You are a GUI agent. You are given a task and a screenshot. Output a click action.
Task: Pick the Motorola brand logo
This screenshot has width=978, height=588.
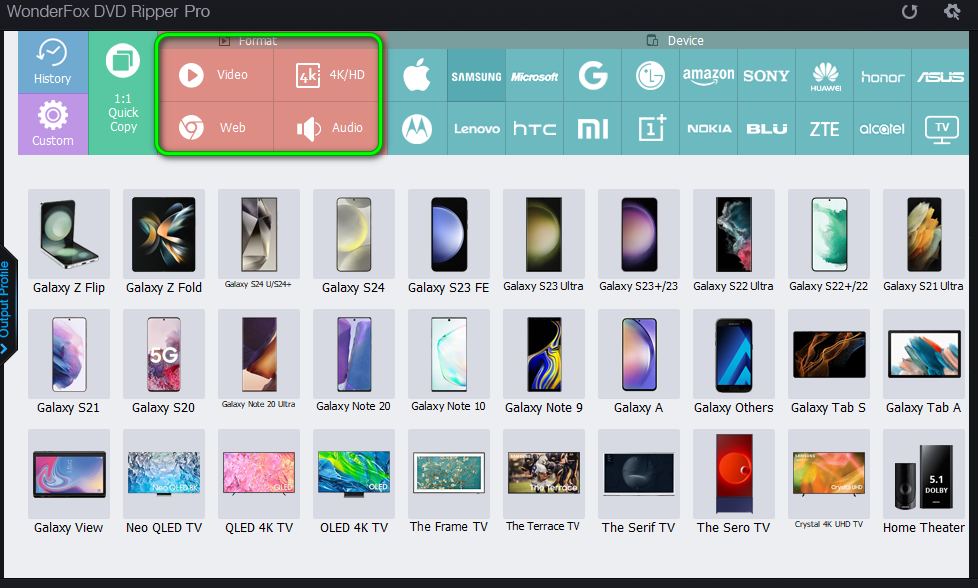tap(417, 128)
